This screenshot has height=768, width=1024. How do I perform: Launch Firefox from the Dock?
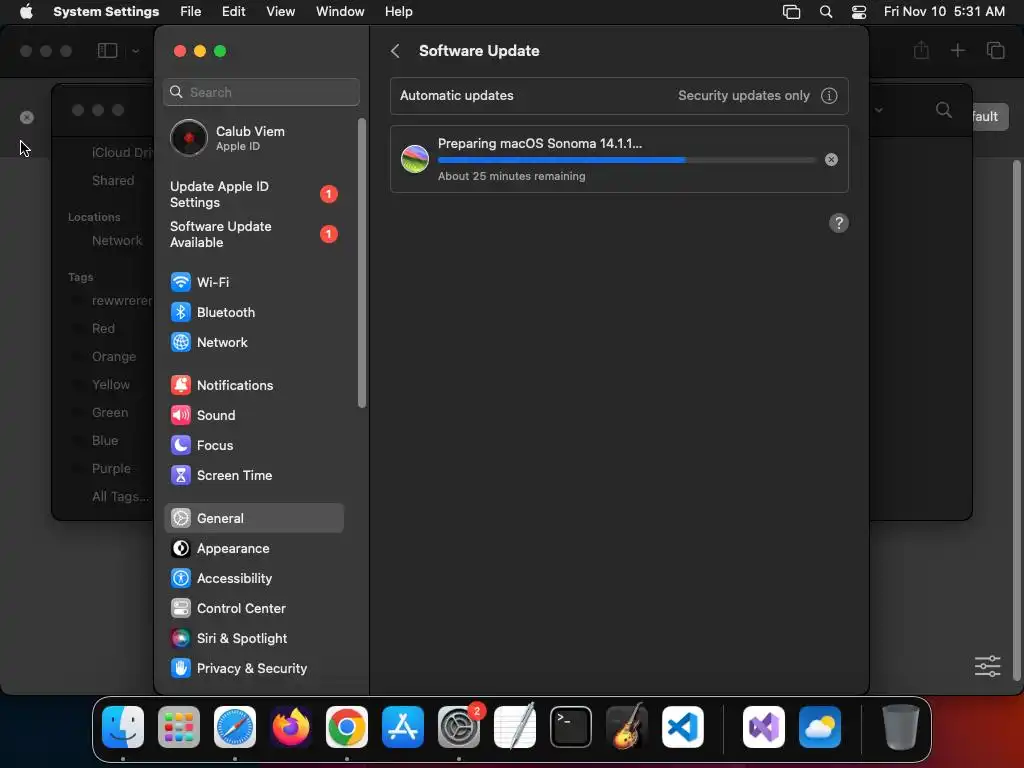coord(291,727)
